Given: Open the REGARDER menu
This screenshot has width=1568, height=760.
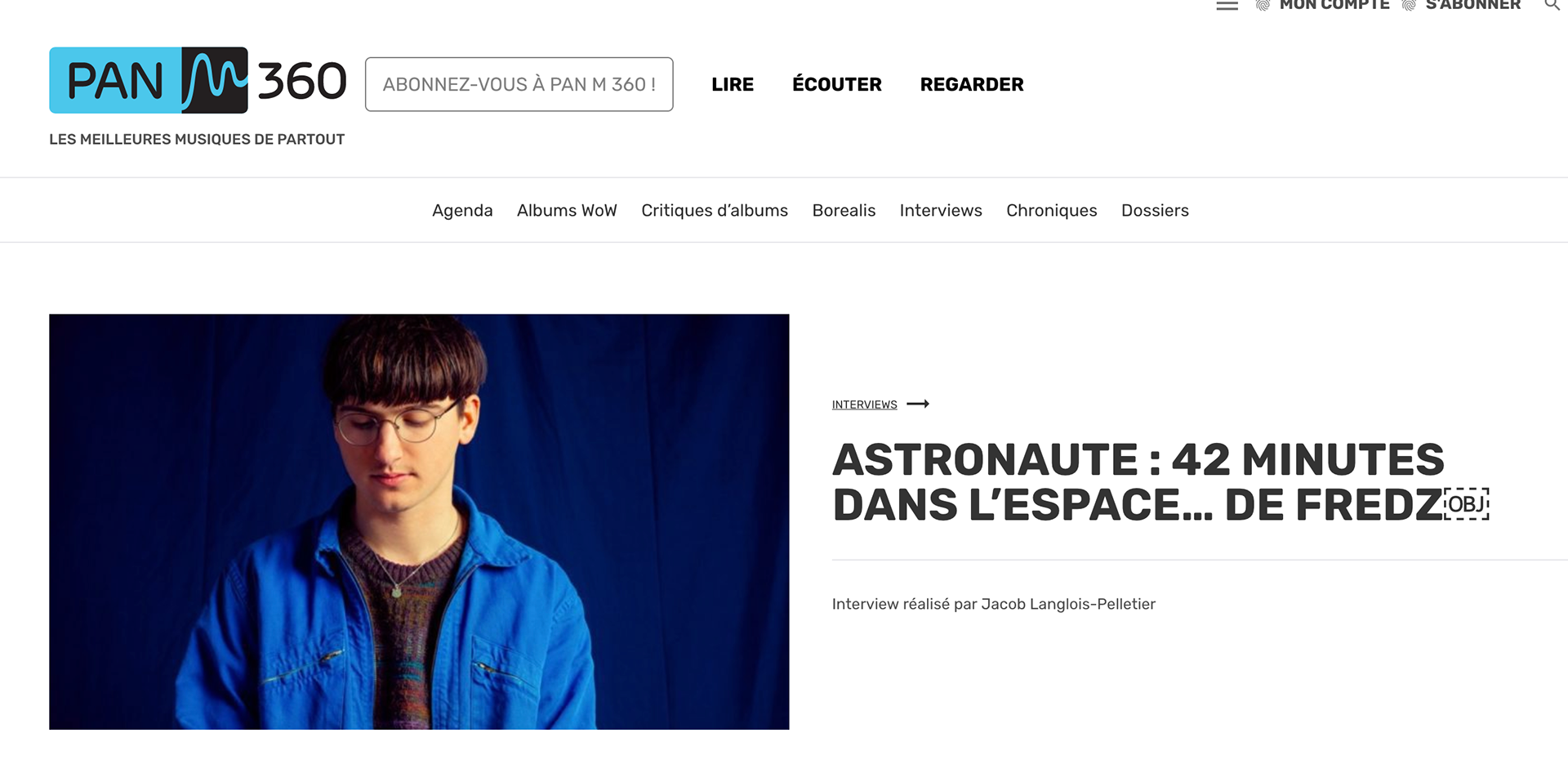Looking at the screenshot, I should [972, 84].
